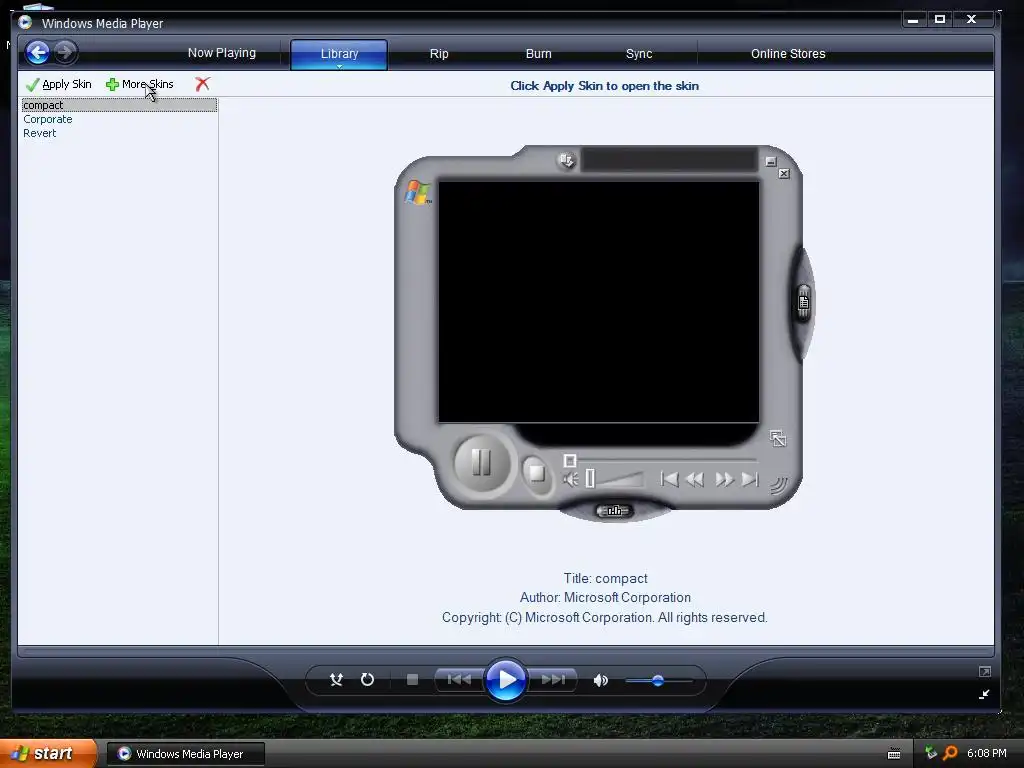Go back with the blue Back arrow

coord(37,52)
